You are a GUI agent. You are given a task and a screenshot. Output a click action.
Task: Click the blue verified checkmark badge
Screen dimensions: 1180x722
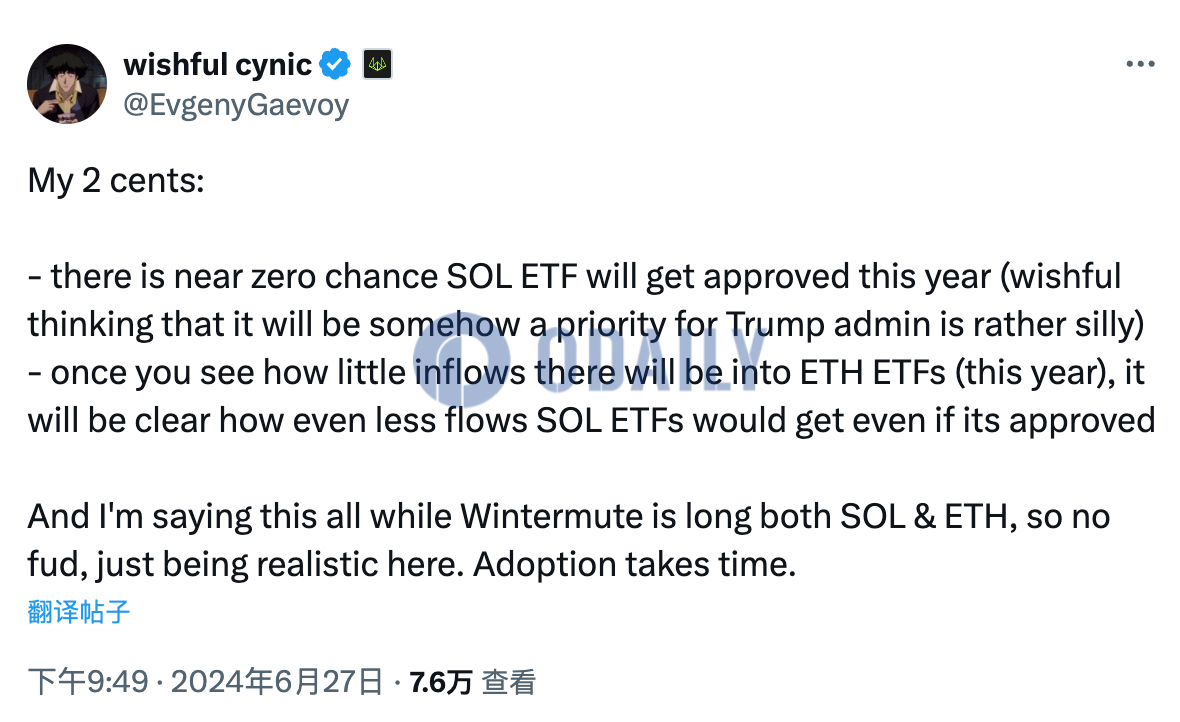[x=335, y=64]
